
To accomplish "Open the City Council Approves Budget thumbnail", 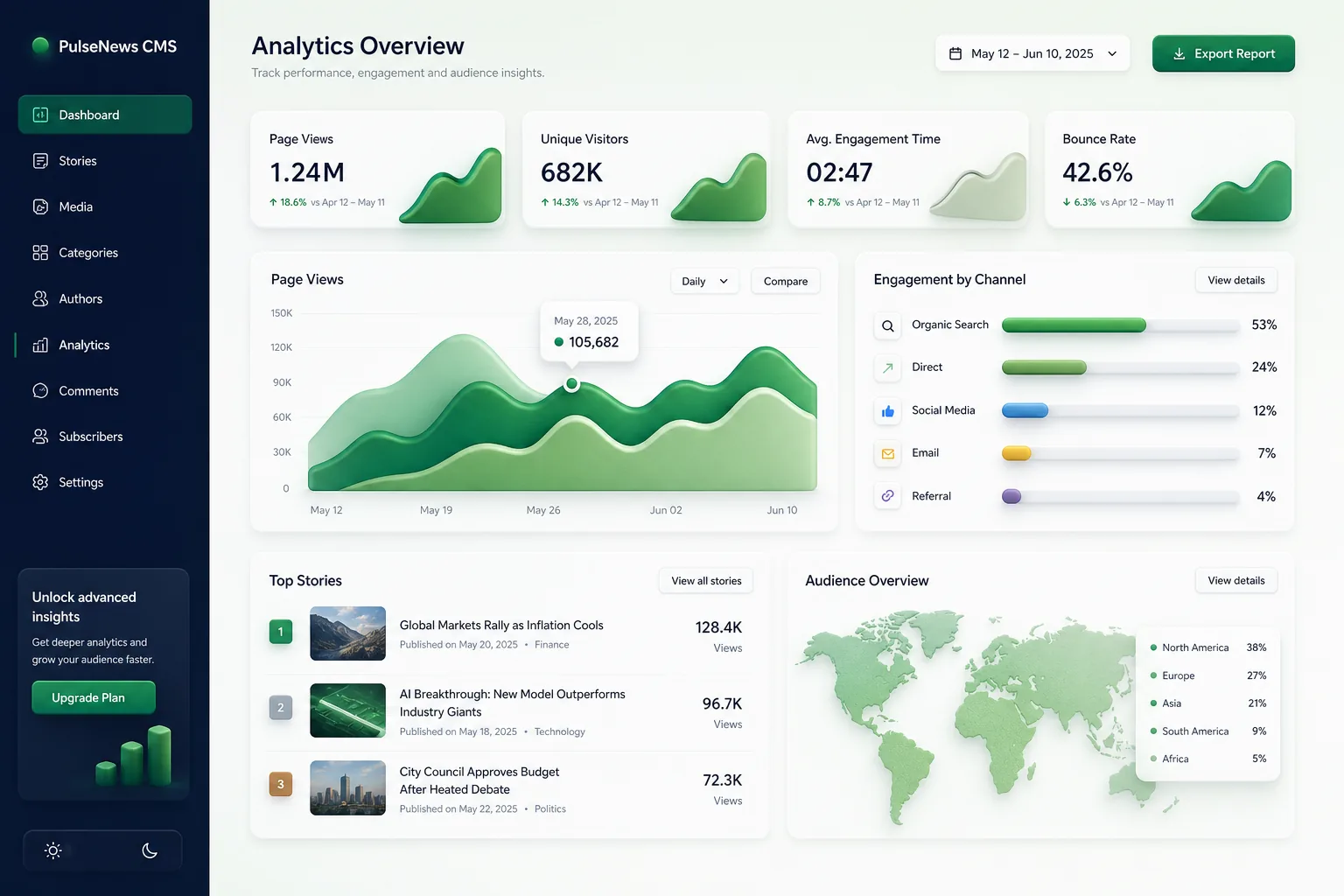I will coord(347,787).
